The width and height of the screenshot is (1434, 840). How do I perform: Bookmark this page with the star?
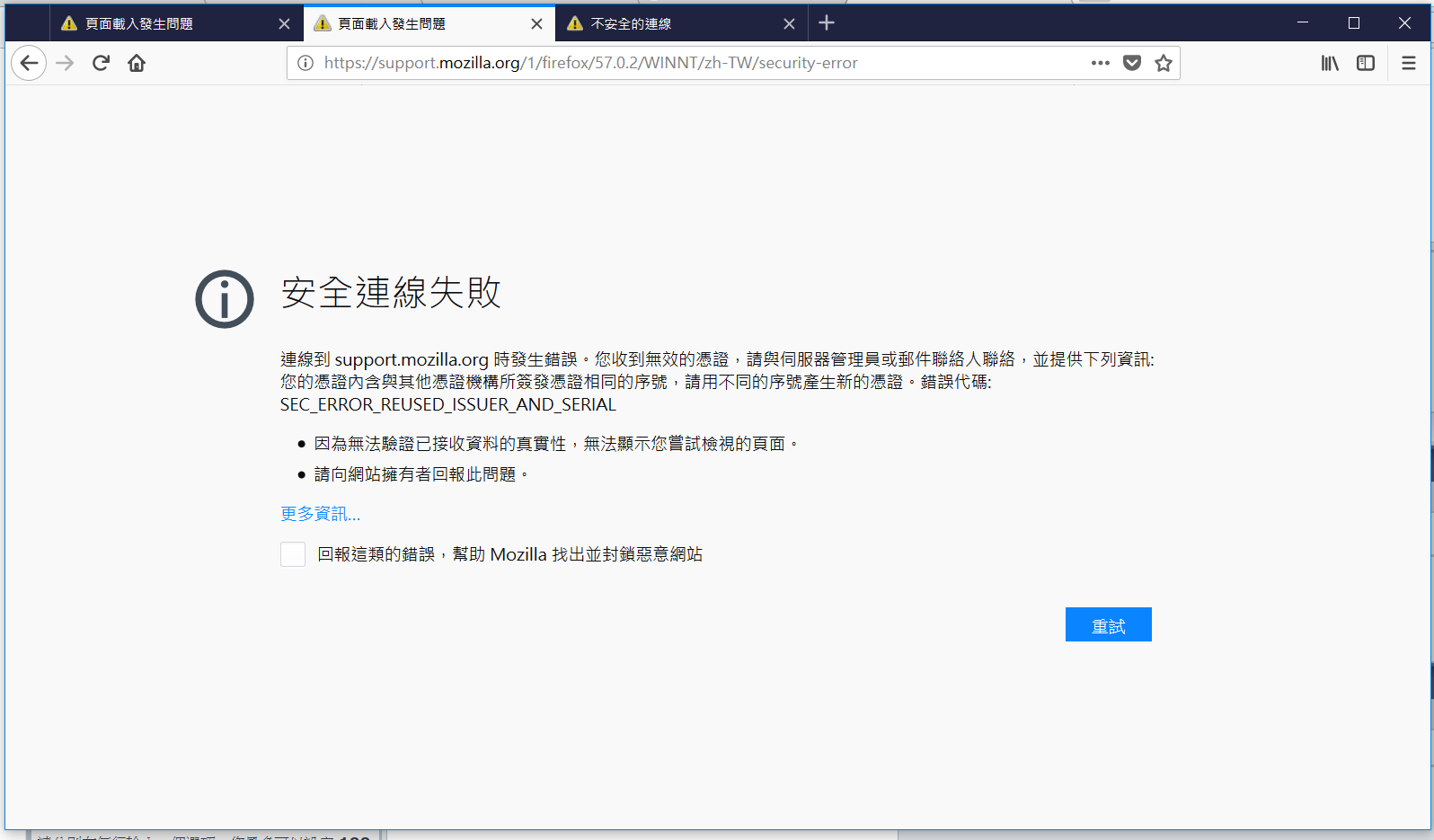coord(1164,63)
